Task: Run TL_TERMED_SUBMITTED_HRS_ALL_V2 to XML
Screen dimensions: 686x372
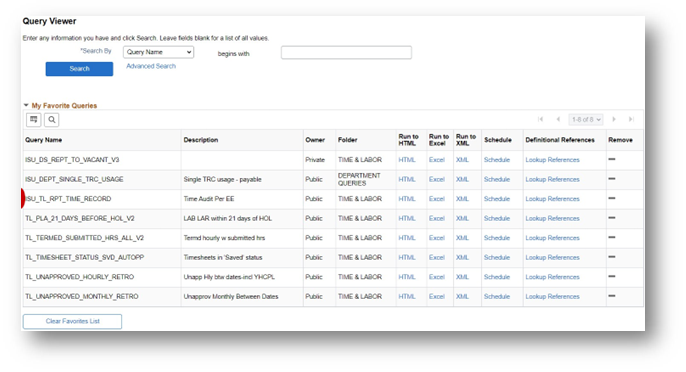Action: pos(462,238)
